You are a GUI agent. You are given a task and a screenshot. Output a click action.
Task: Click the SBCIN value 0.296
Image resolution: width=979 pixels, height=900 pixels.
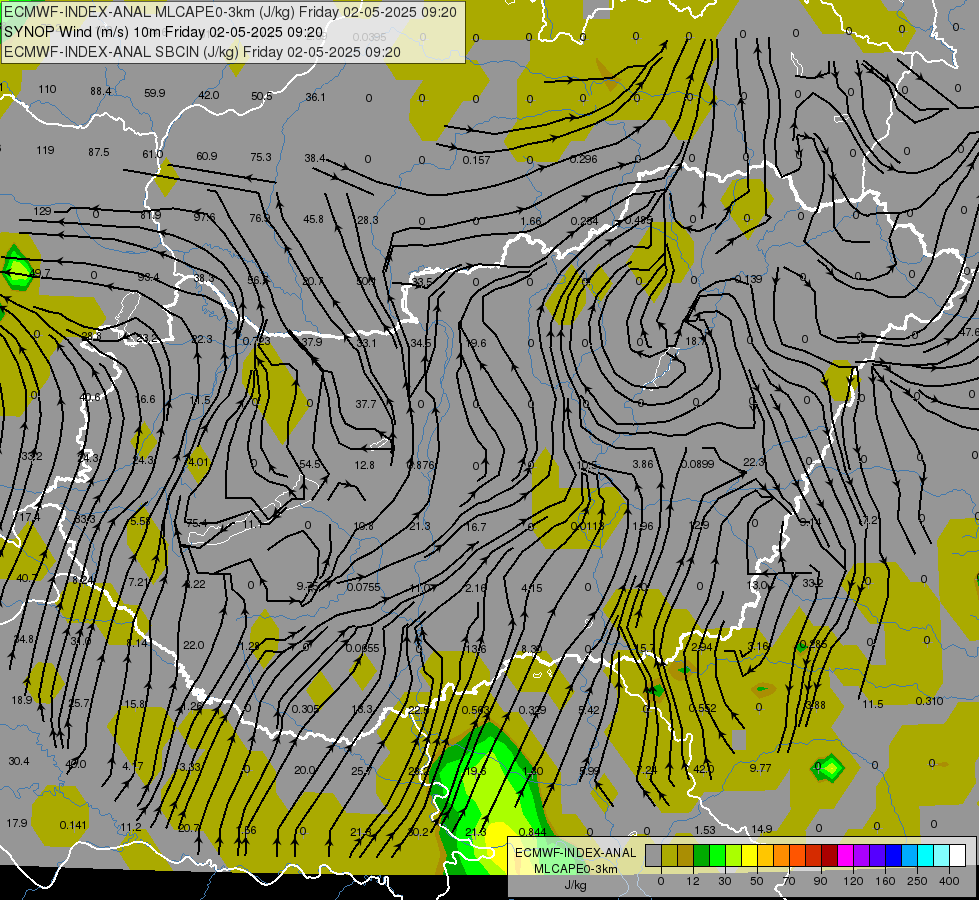pos(584,159)
